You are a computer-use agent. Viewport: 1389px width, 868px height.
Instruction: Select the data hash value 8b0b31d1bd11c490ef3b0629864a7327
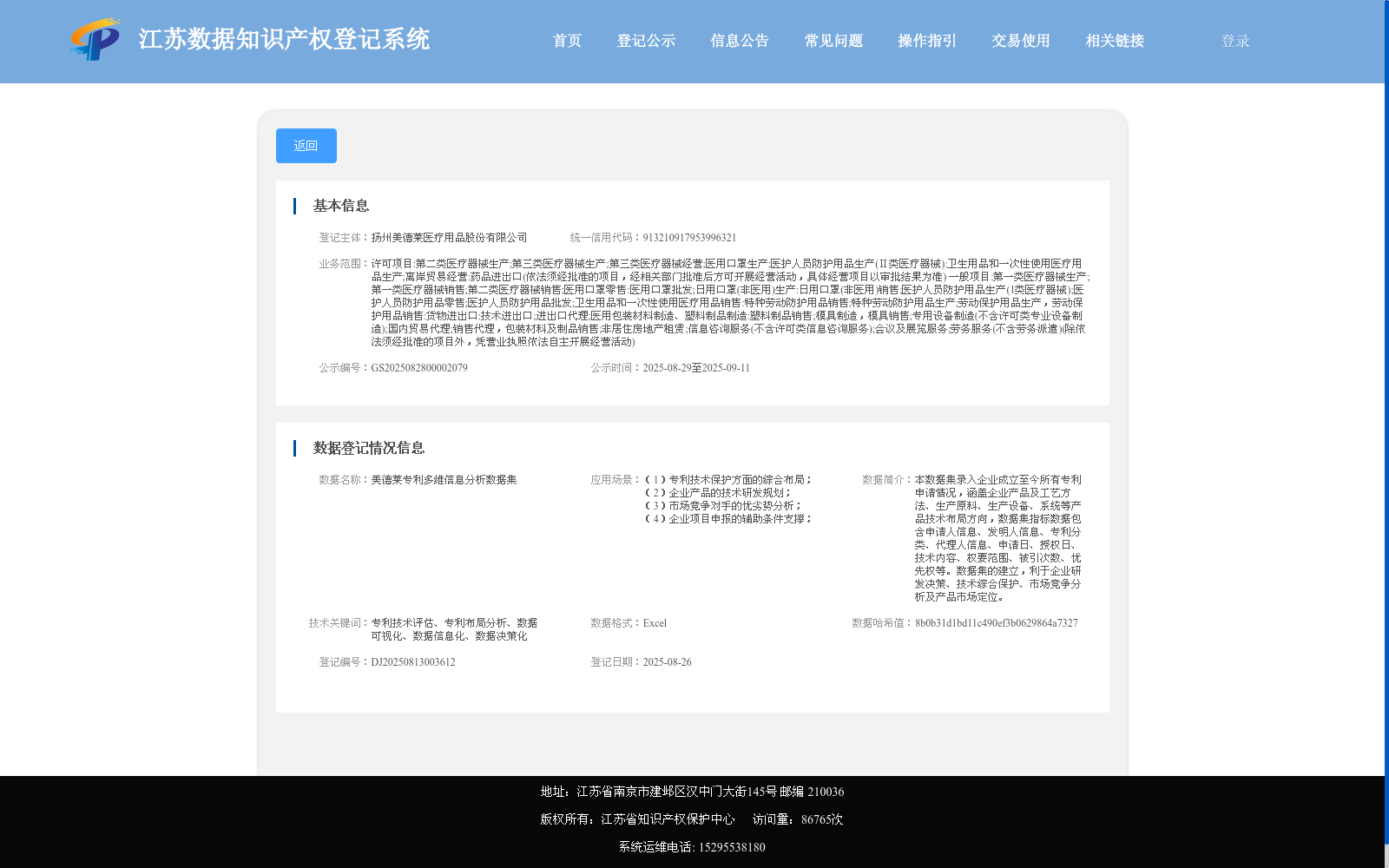pos(997,623)
